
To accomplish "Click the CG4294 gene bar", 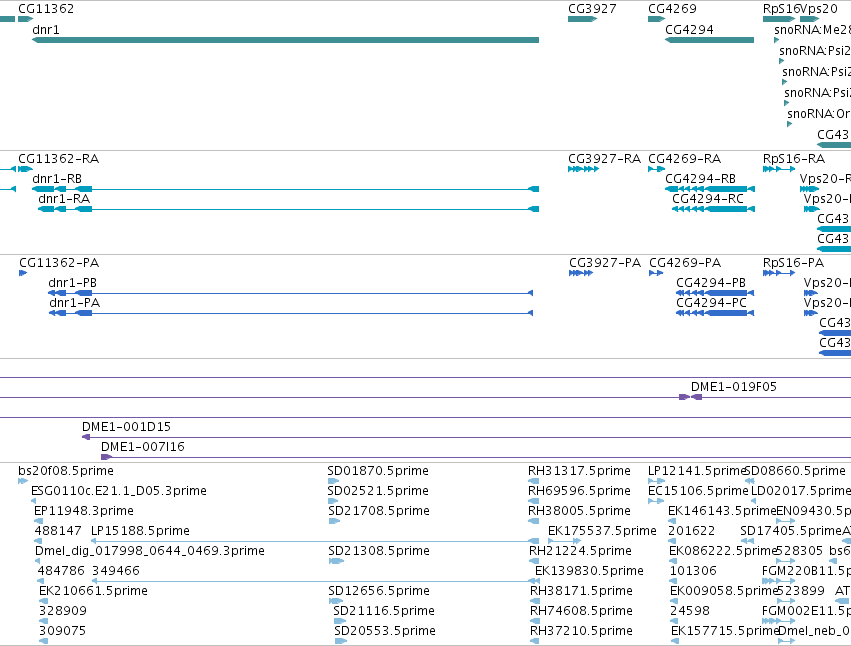I will pos(709,40).
